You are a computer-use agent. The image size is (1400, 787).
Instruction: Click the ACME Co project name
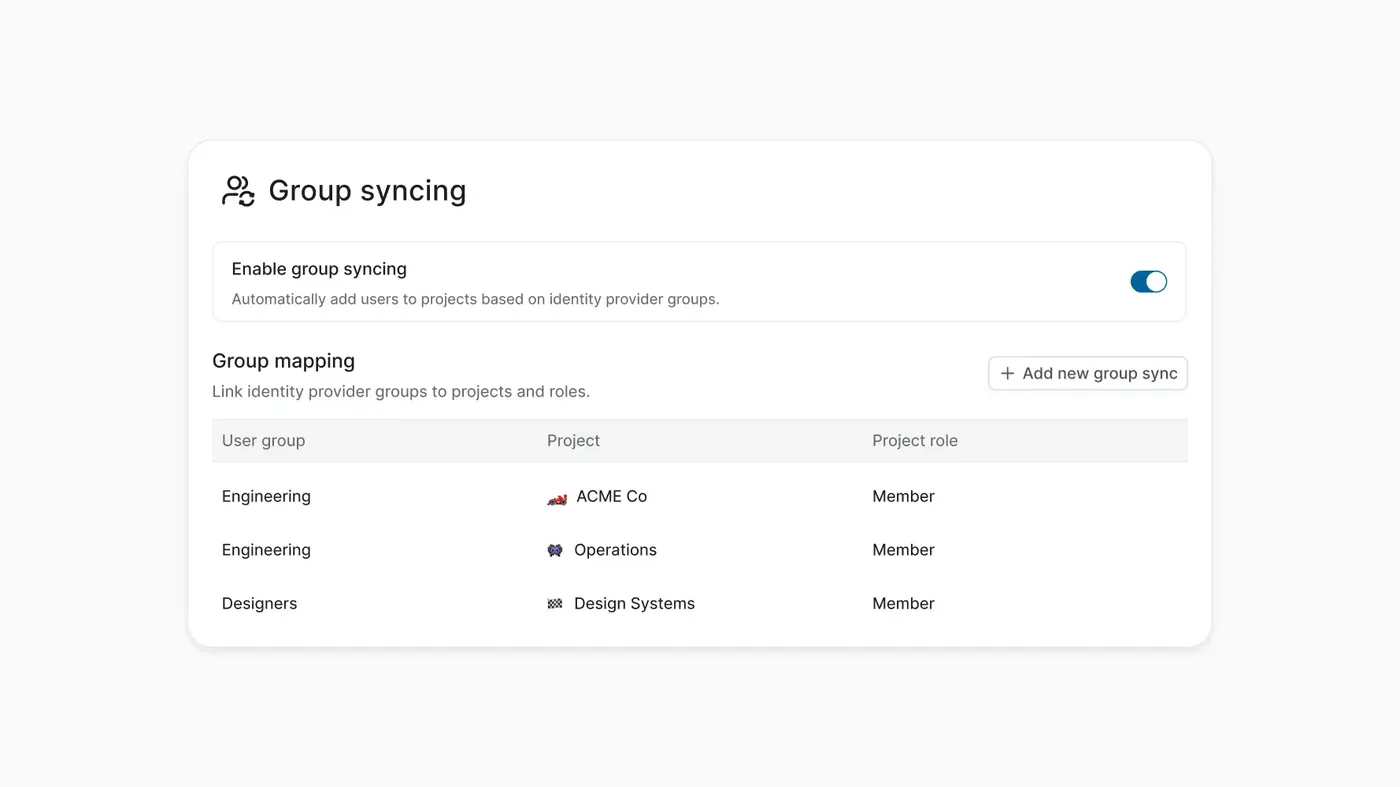click(612, 497)
